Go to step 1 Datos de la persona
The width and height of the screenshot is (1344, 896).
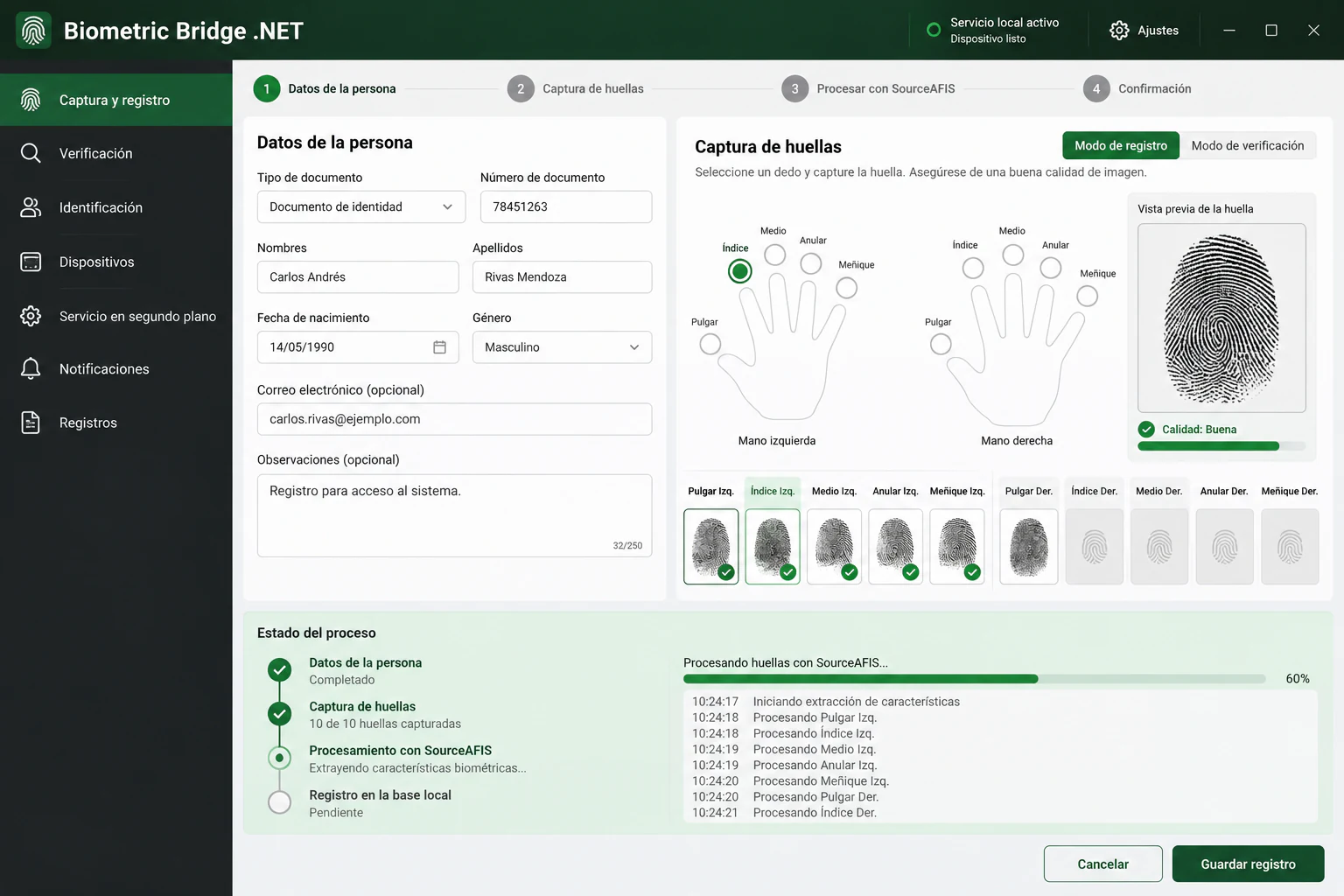click(325, 88)
